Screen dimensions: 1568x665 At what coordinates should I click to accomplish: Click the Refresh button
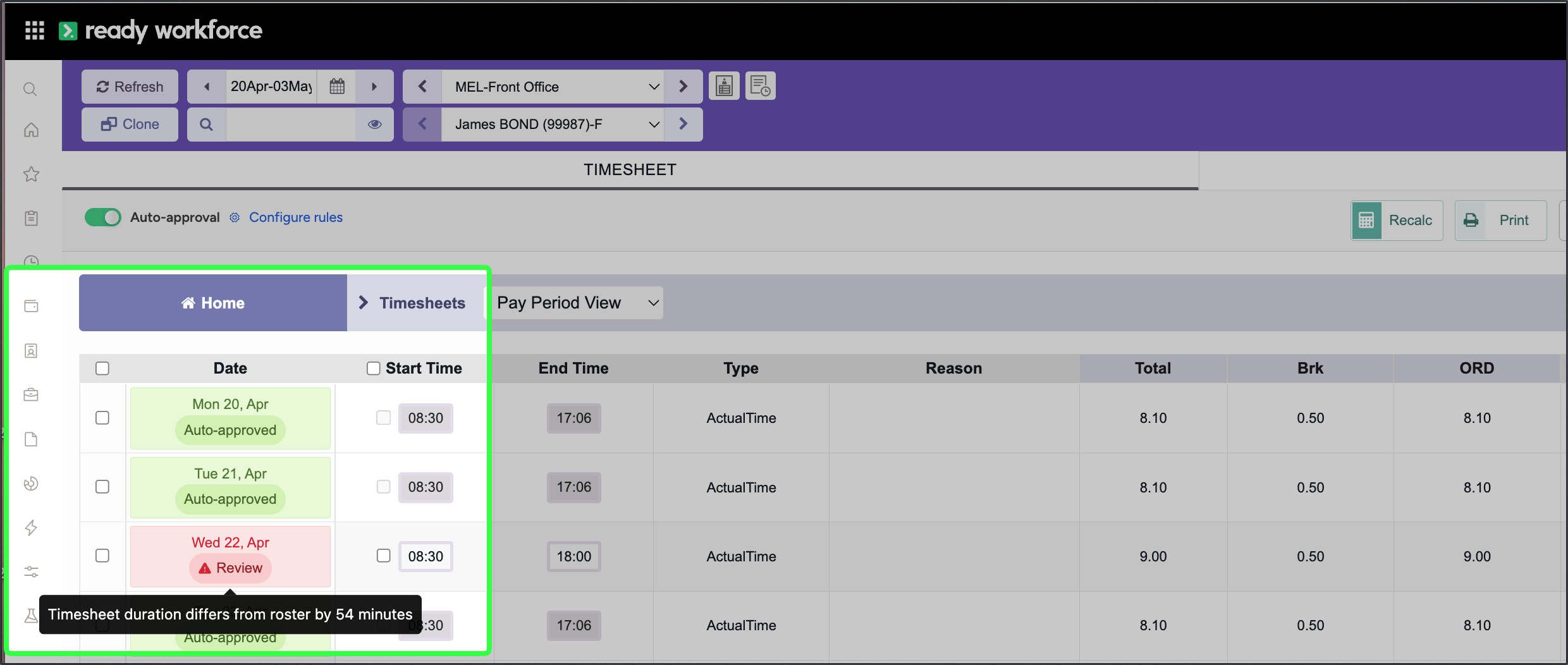[130, 87]
